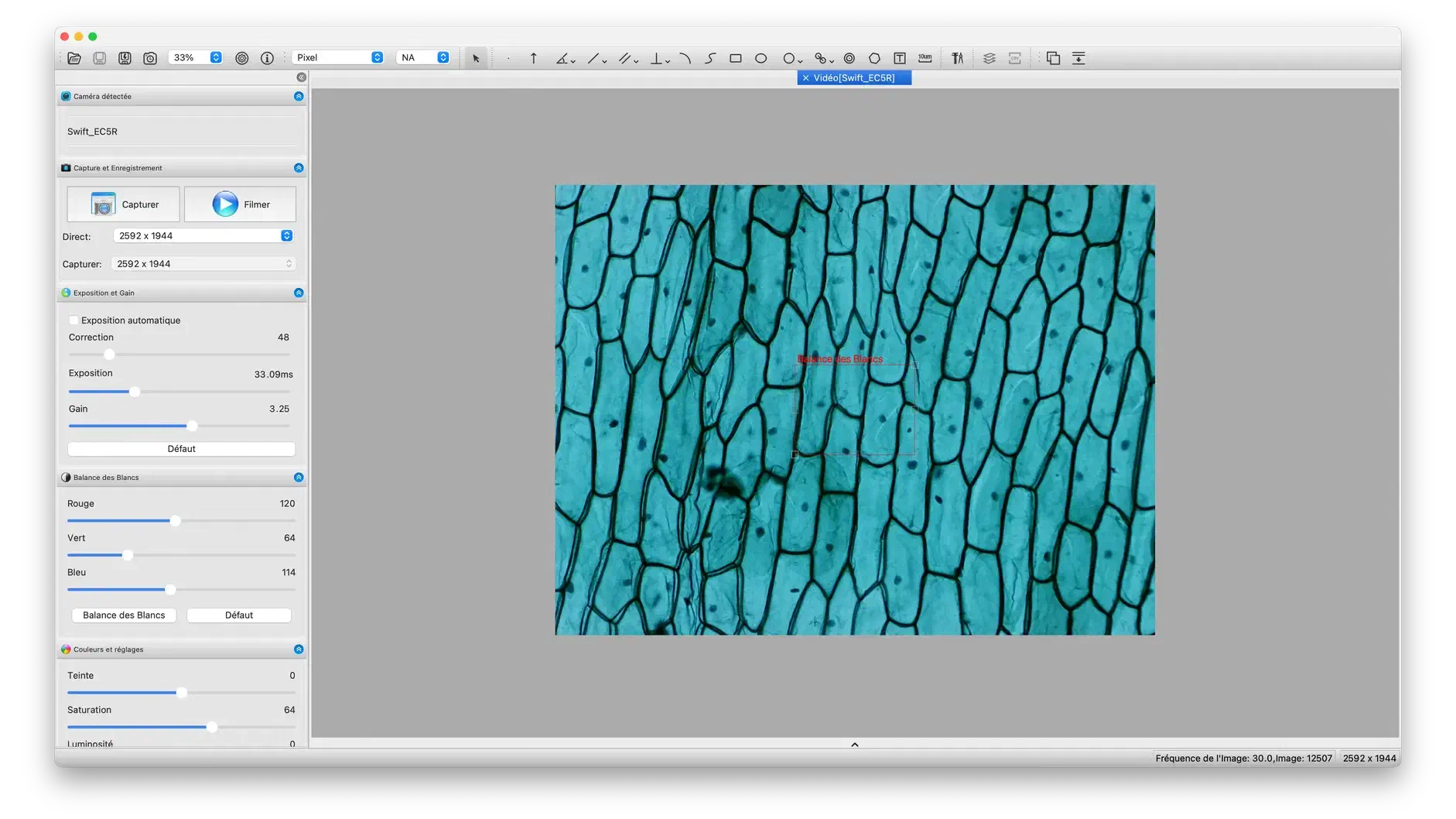1456x819 pixels.
Task: Open the layers stack icon
Action: point(989,58)
